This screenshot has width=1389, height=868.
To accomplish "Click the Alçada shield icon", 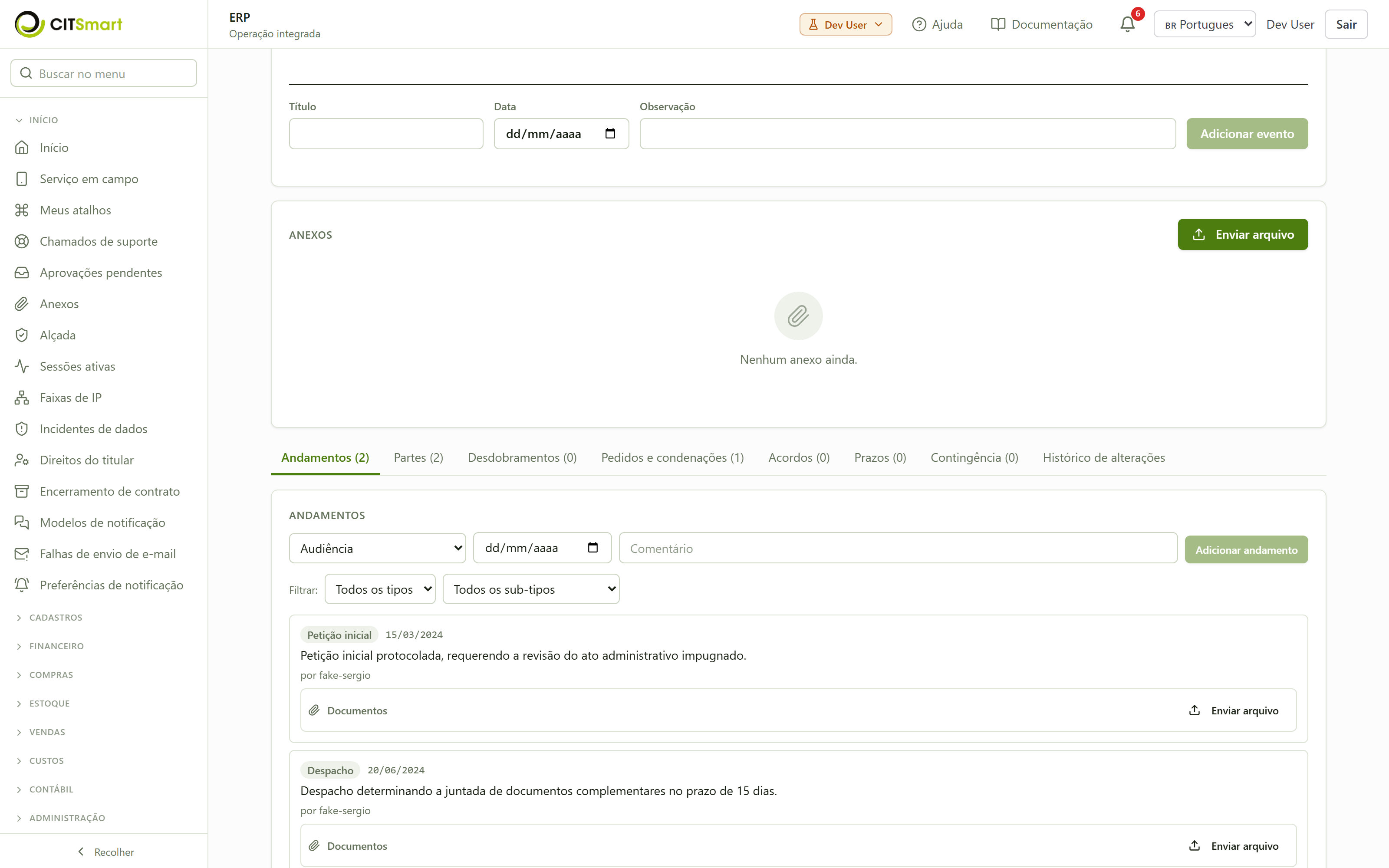I will pos(22,335).
